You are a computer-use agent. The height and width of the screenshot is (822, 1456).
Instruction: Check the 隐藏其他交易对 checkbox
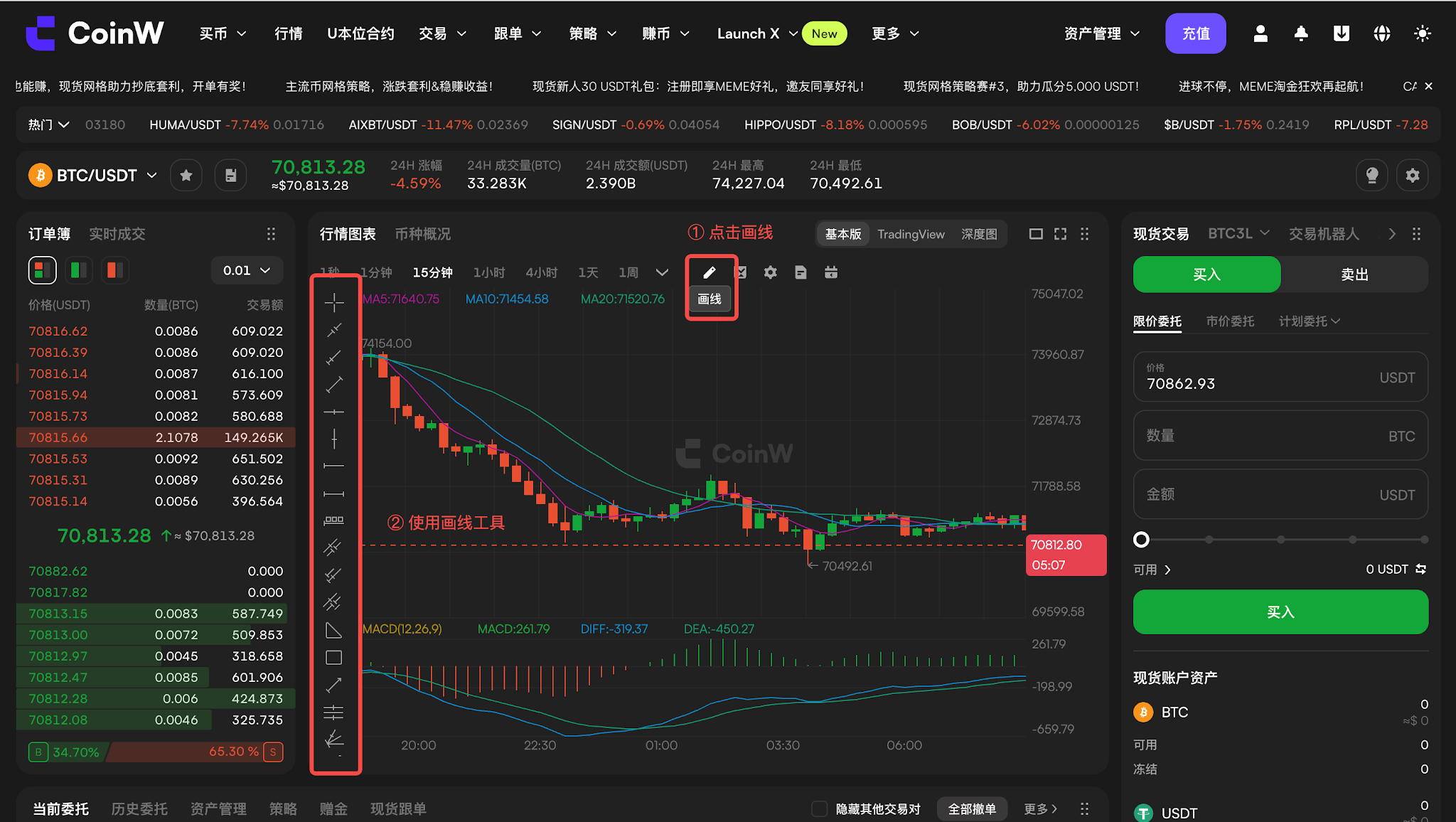tap(820, 808)
